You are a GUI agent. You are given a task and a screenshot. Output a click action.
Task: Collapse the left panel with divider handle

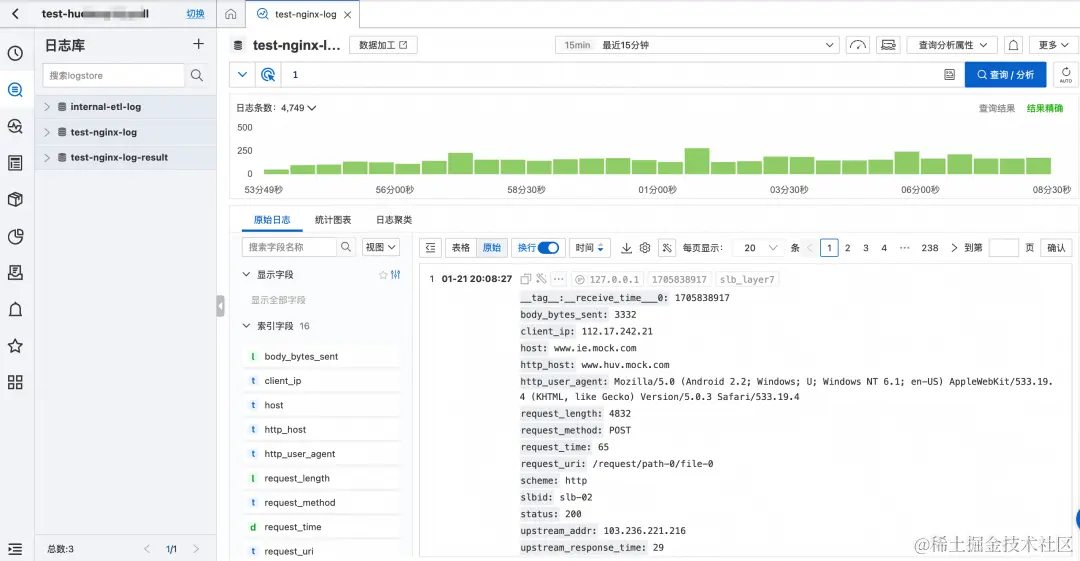(x=220, y=305)
